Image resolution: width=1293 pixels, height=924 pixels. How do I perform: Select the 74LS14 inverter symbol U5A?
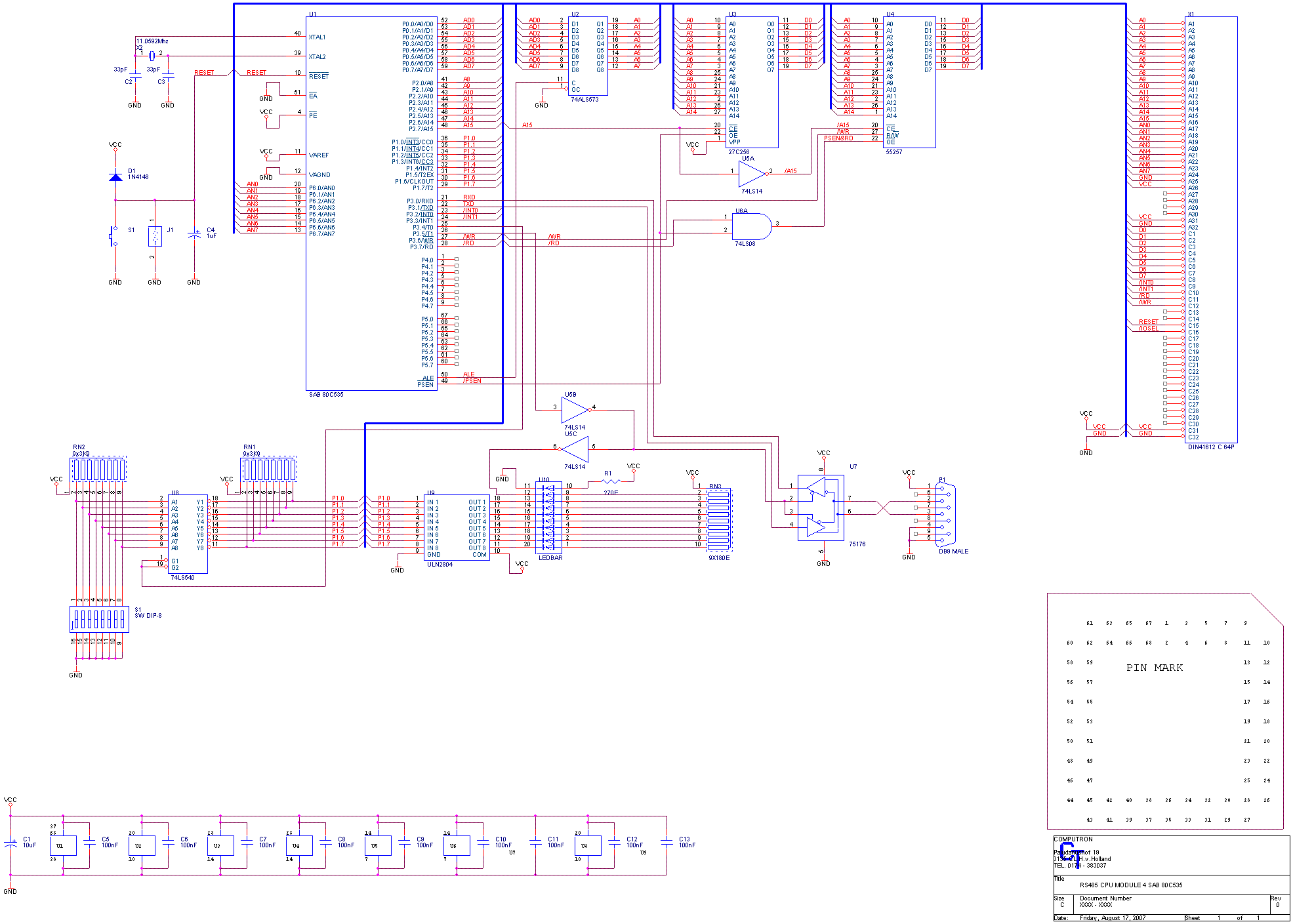point(750,174)
